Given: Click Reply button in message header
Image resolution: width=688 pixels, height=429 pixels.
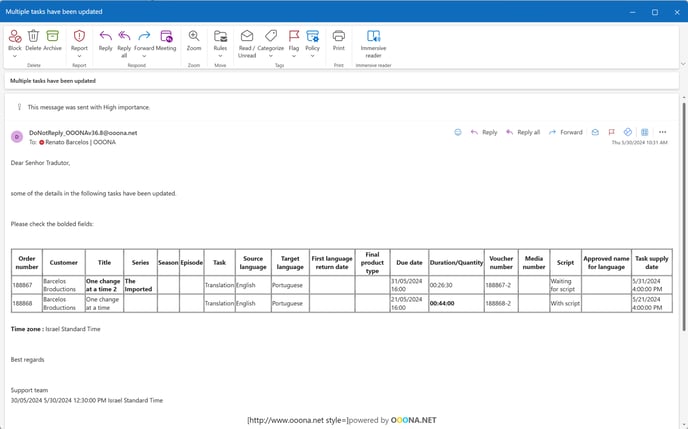Looking at the screenshot, I should click(484, 132).
